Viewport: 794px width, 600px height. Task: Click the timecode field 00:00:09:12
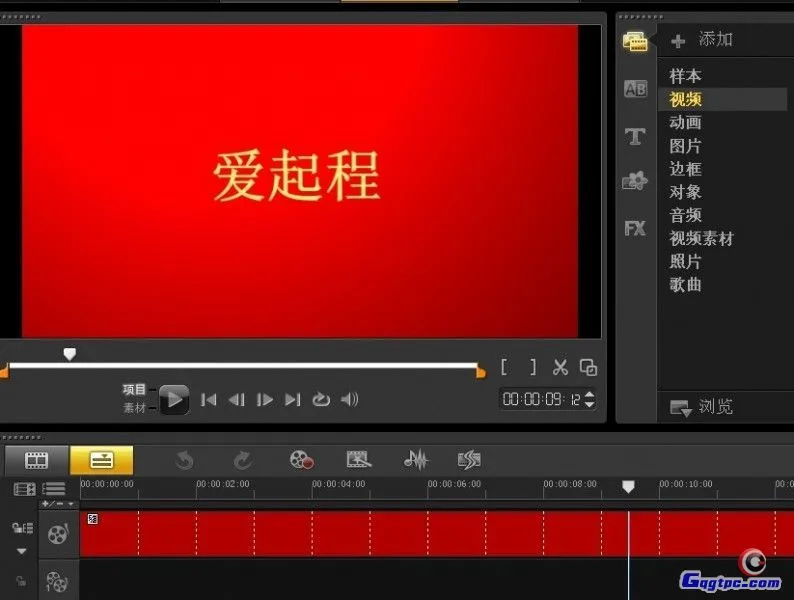(541, 399)
